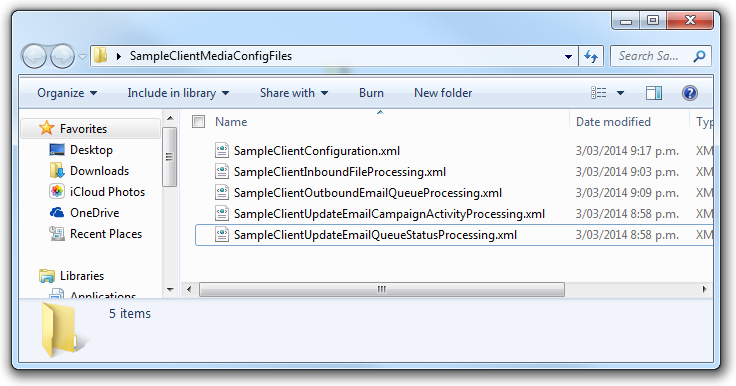Open OneDrive in Favorites

95,213
